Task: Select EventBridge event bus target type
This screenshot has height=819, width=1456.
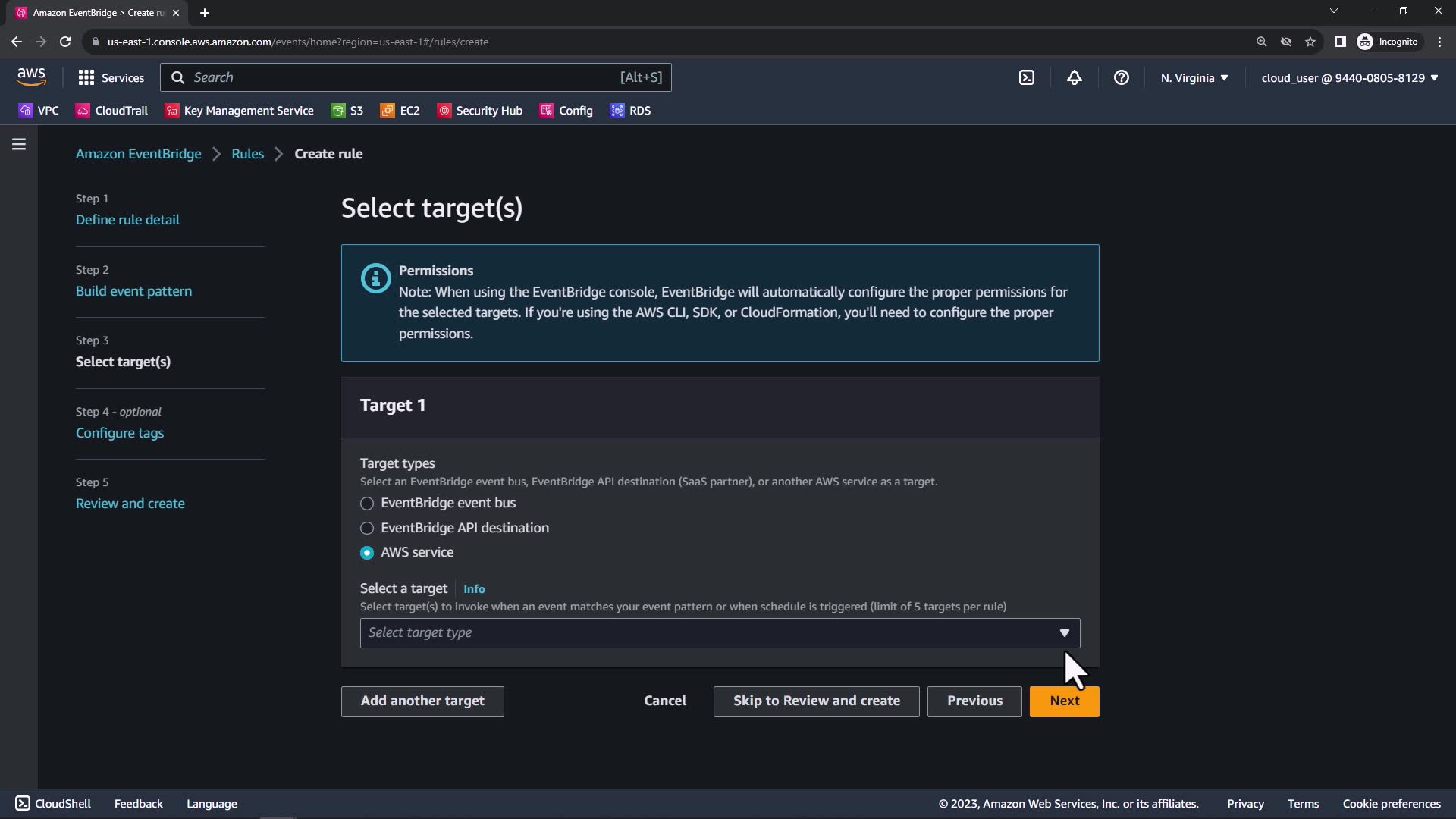Action: point(367,504)
